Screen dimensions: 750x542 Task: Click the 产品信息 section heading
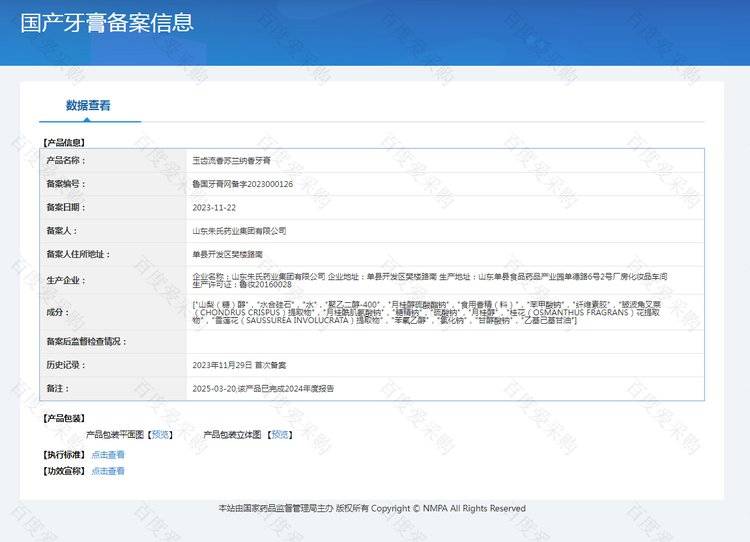coord(64,143)
